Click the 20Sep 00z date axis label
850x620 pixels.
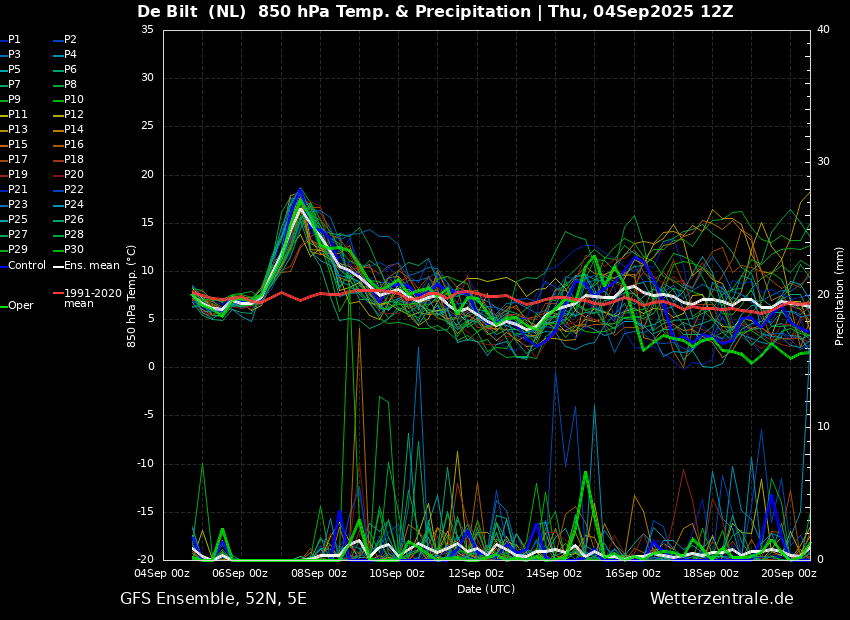click(x=789, y=573)
